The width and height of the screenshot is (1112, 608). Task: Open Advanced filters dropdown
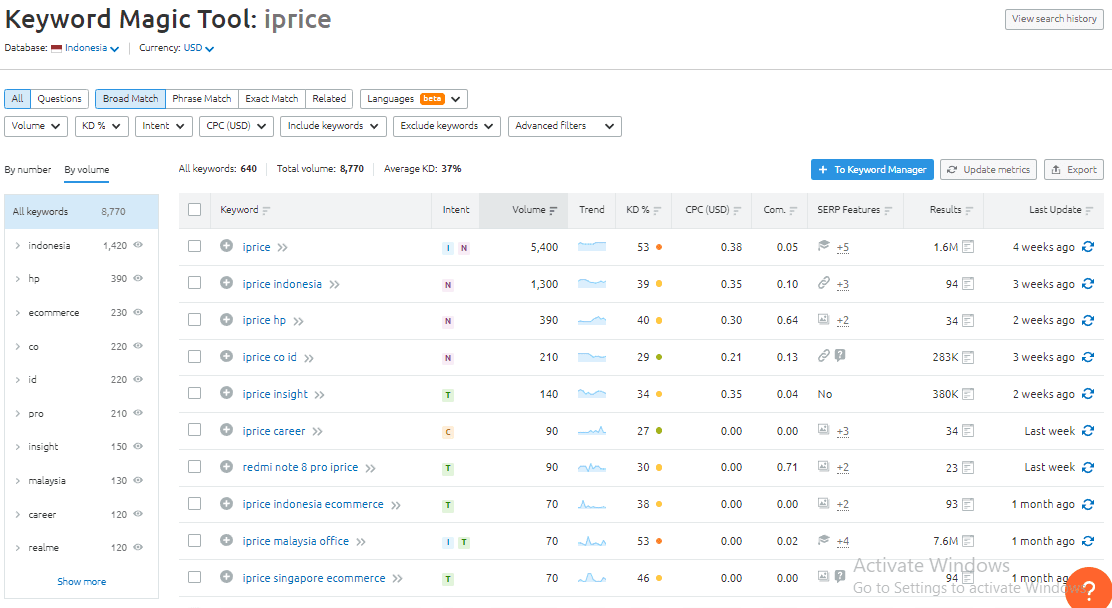point(565,126)
